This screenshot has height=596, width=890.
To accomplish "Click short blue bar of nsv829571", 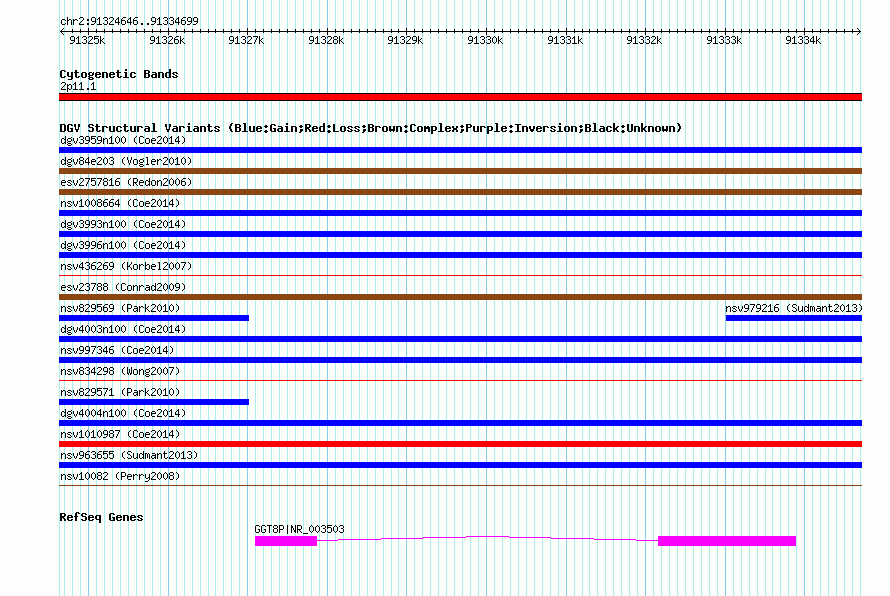I will click(x=154, y=402).
